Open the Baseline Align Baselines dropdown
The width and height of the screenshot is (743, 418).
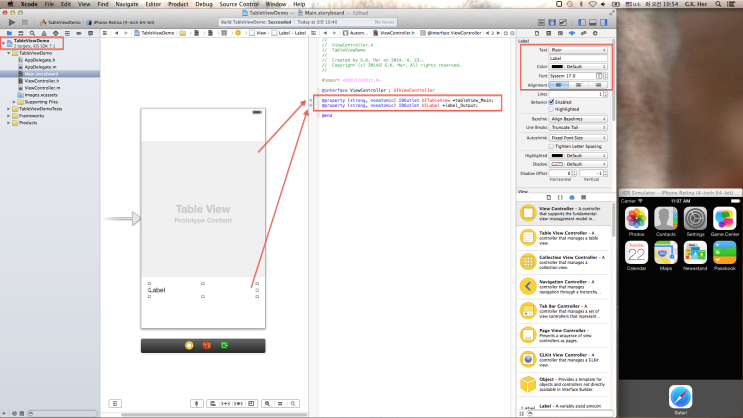tap(578, 119)
